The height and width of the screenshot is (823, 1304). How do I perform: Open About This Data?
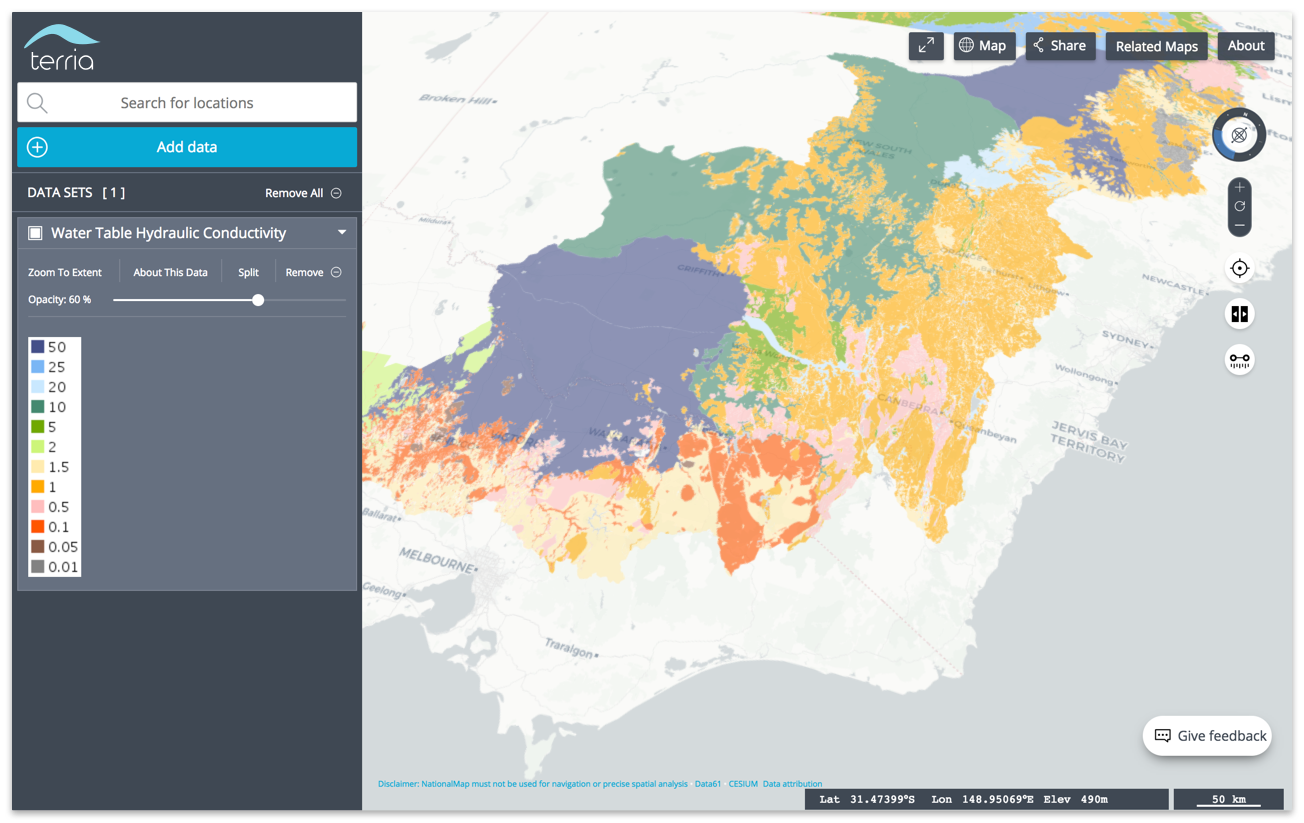click(x=170, y=272)
